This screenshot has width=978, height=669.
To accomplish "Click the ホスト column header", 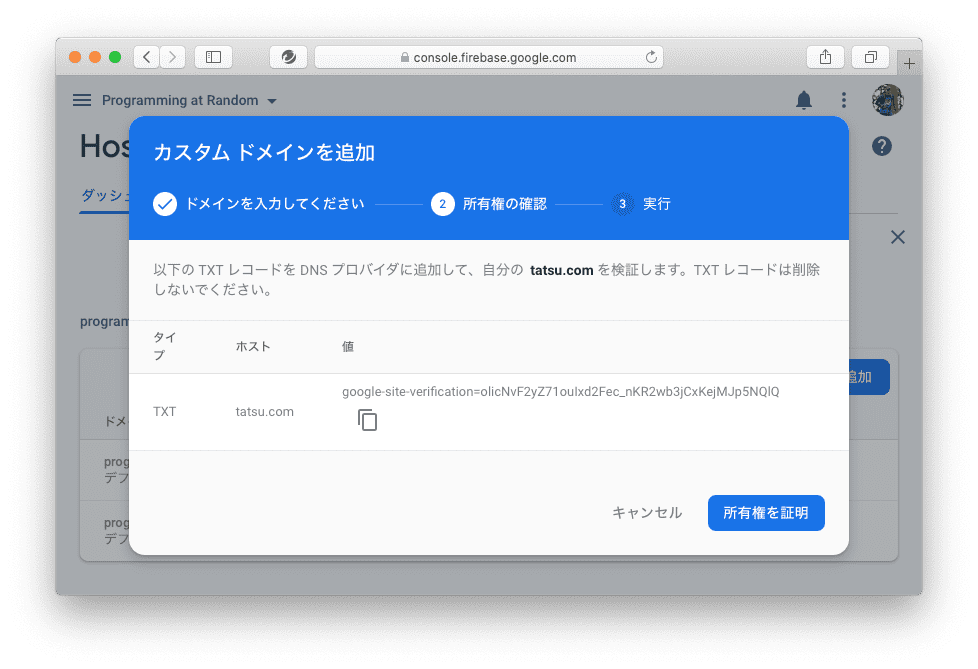I will coord(253,347).
